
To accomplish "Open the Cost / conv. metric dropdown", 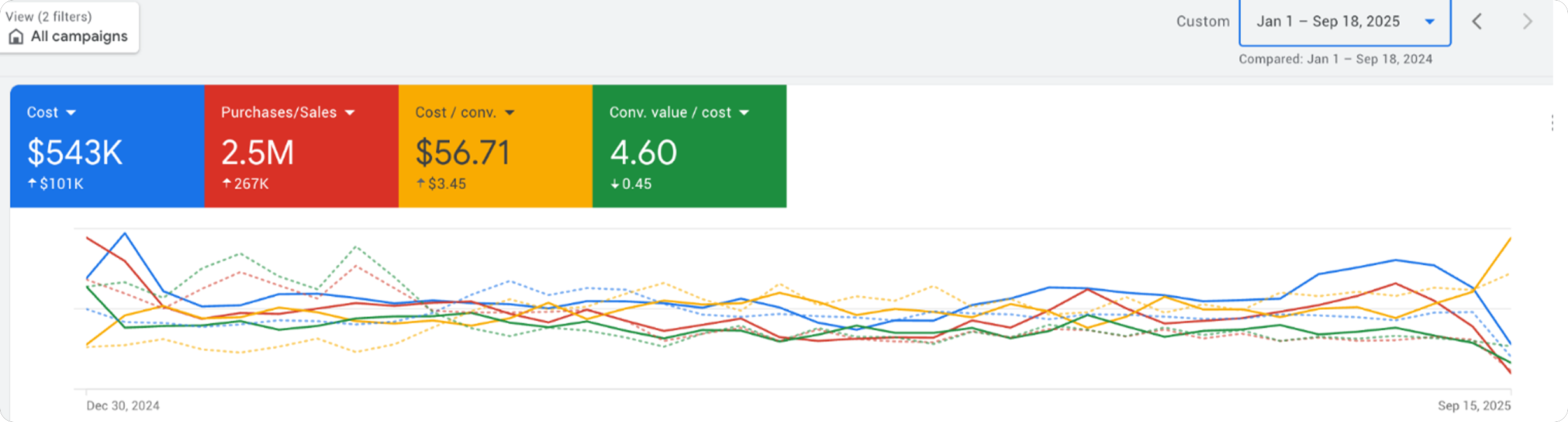I will (x=464, y=112).
